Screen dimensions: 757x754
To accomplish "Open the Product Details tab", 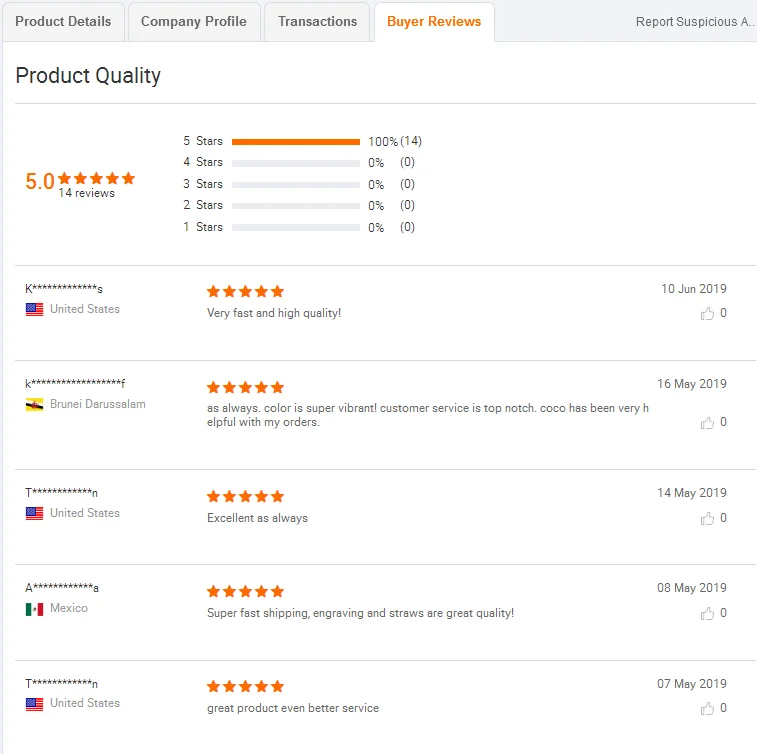I will 63,21.
